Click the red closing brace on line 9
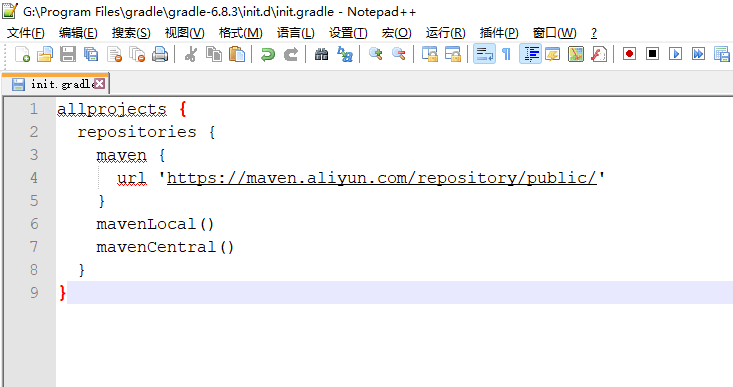 pyautogui.click(x=63, y=293)
